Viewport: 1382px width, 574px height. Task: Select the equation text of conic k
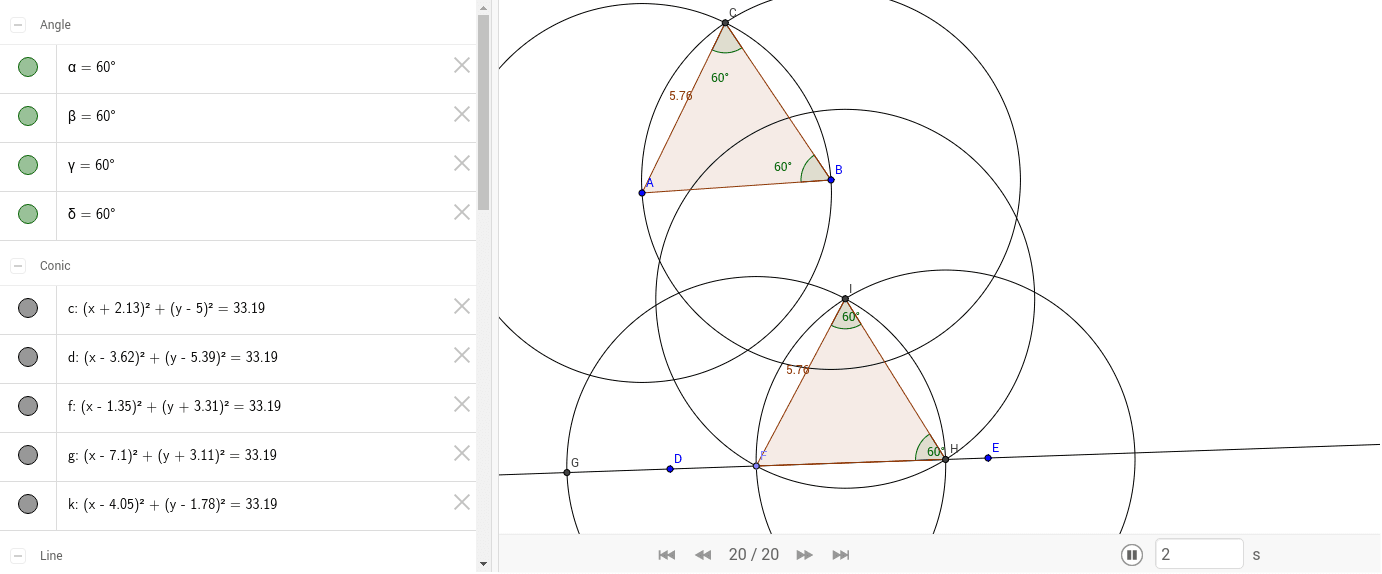coord(173,504)
